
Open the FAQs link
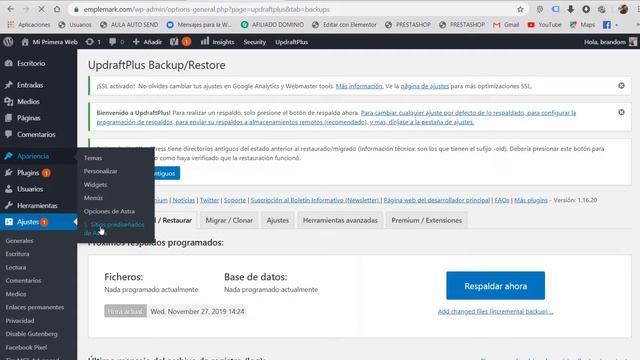pos(502,200)
